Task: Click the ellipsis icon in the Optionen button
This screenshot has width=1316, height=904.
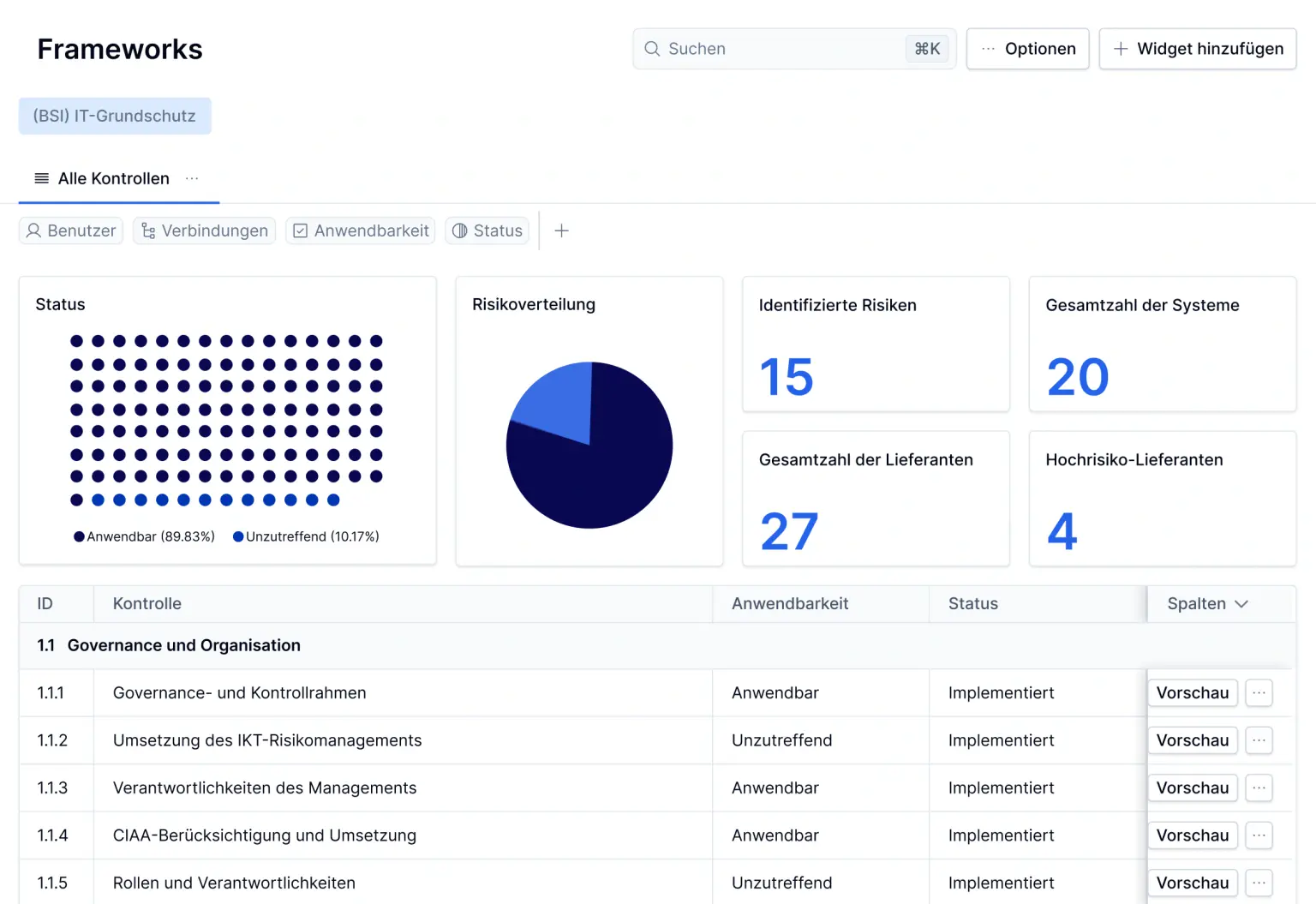Action: coord(988,49)
